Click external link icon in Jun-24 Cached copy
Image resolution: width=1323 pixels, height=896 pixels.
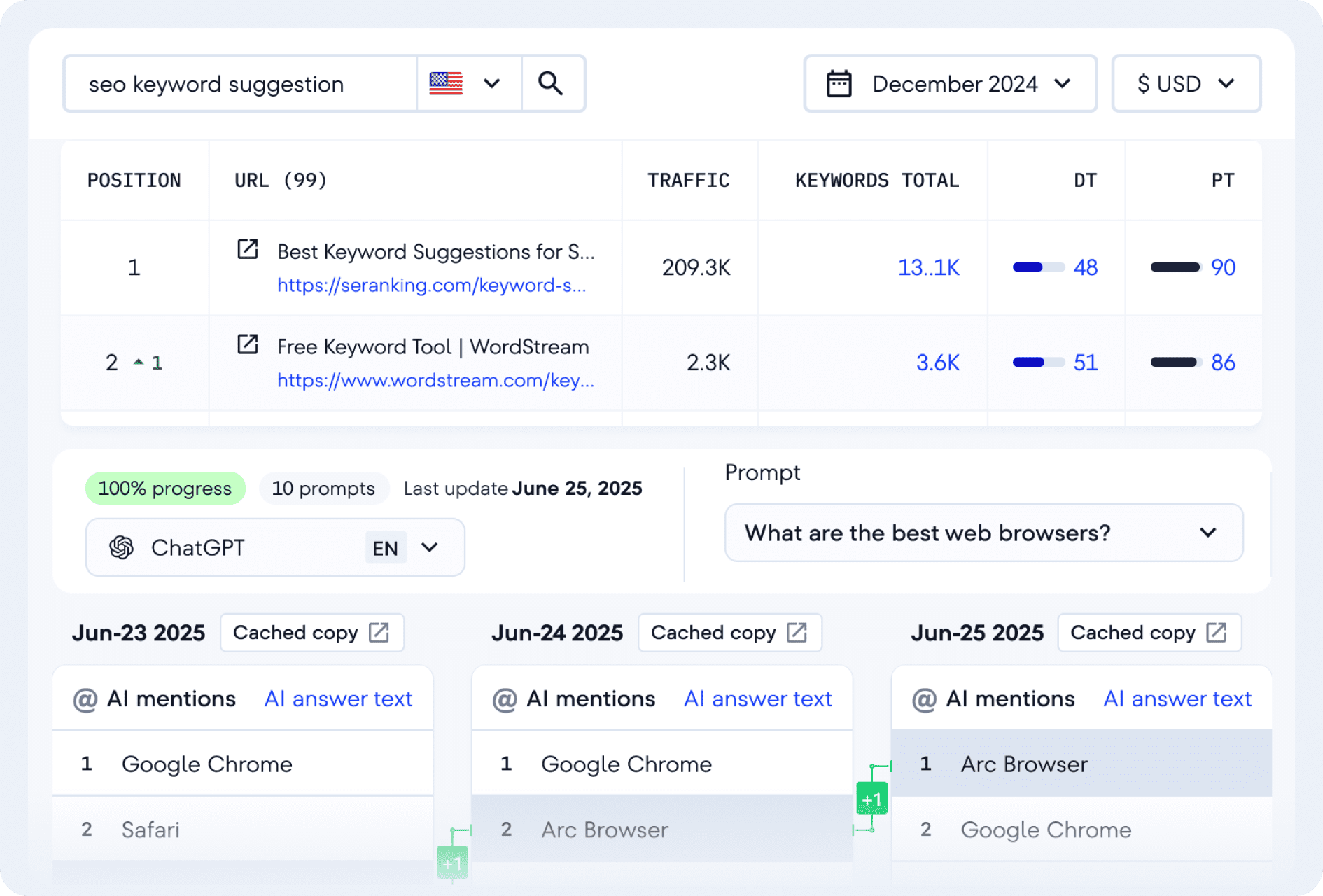point(797,633)
